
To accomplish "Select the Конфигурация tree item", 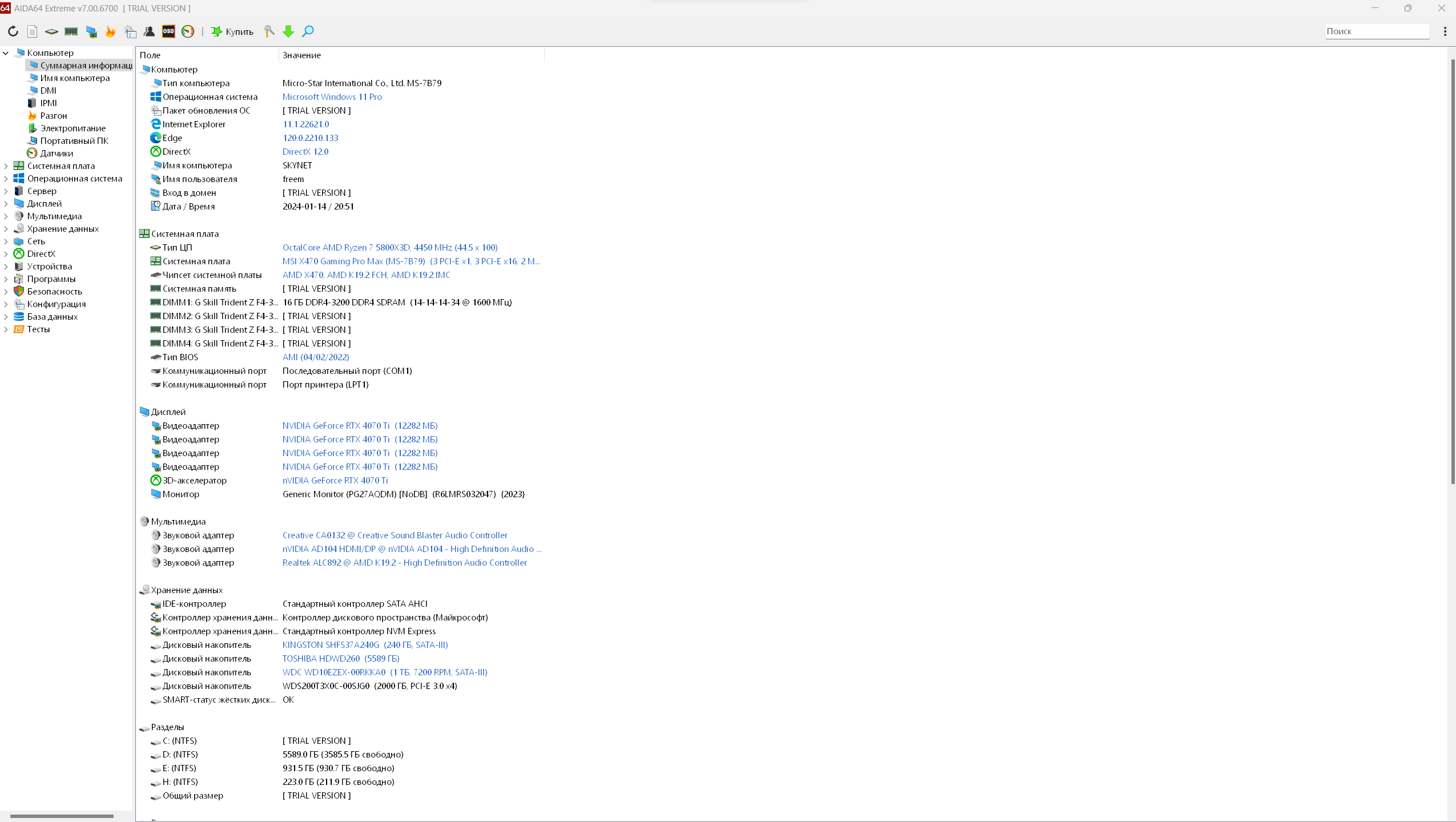I will pyautogui.click(x=57, y=304).
